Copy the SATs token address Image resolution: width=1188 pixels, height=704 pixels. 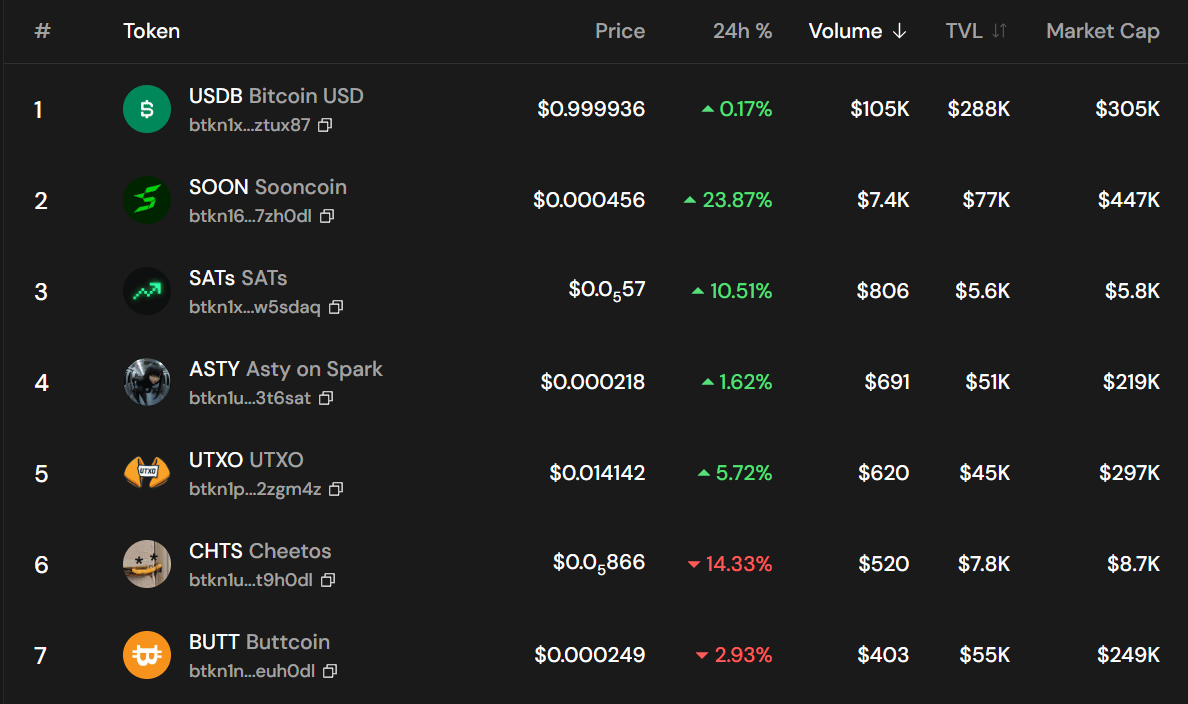[x=336, y=307]
